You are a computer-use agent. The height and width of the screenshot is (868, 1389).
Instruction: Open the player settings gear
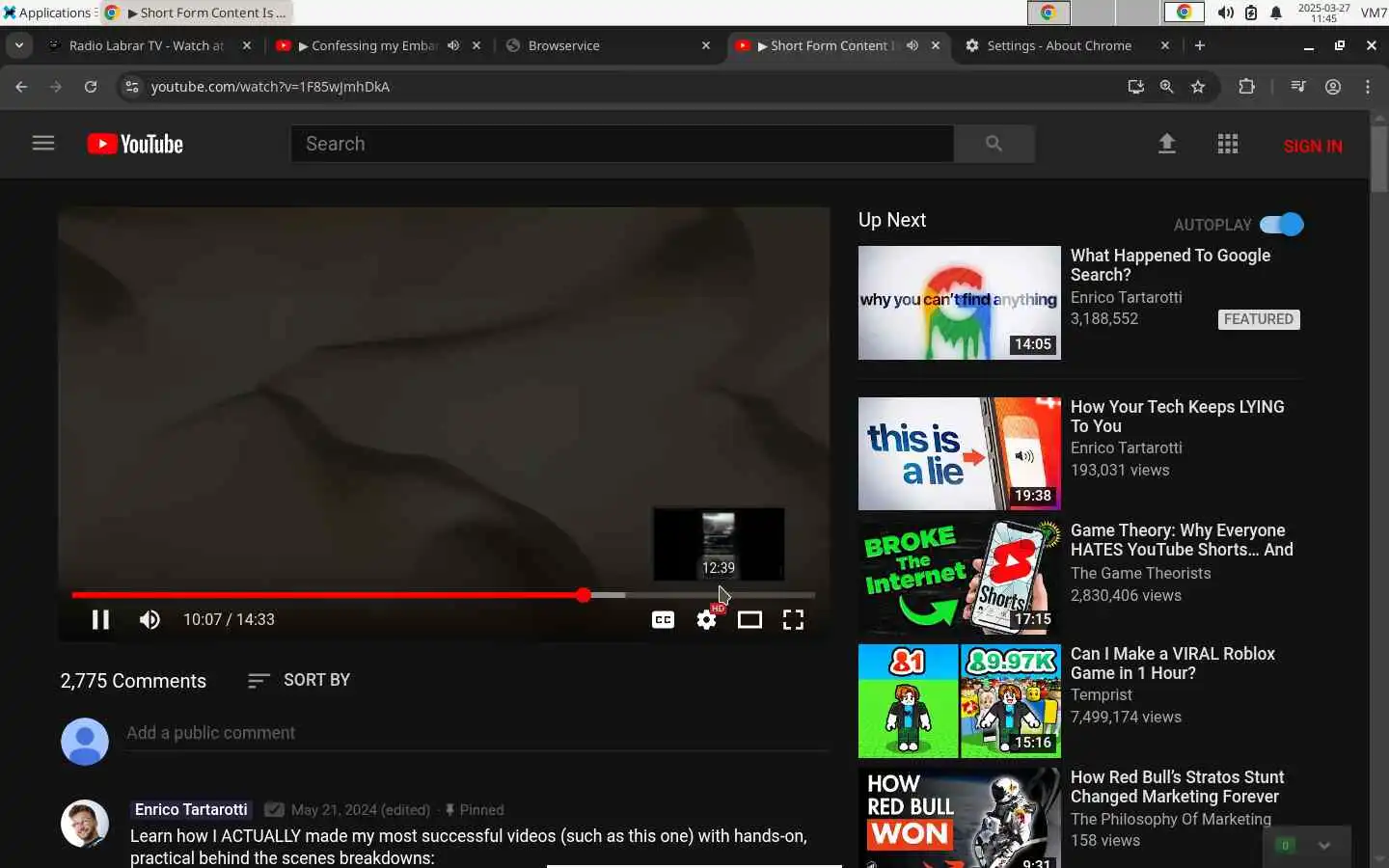(707, 619)
